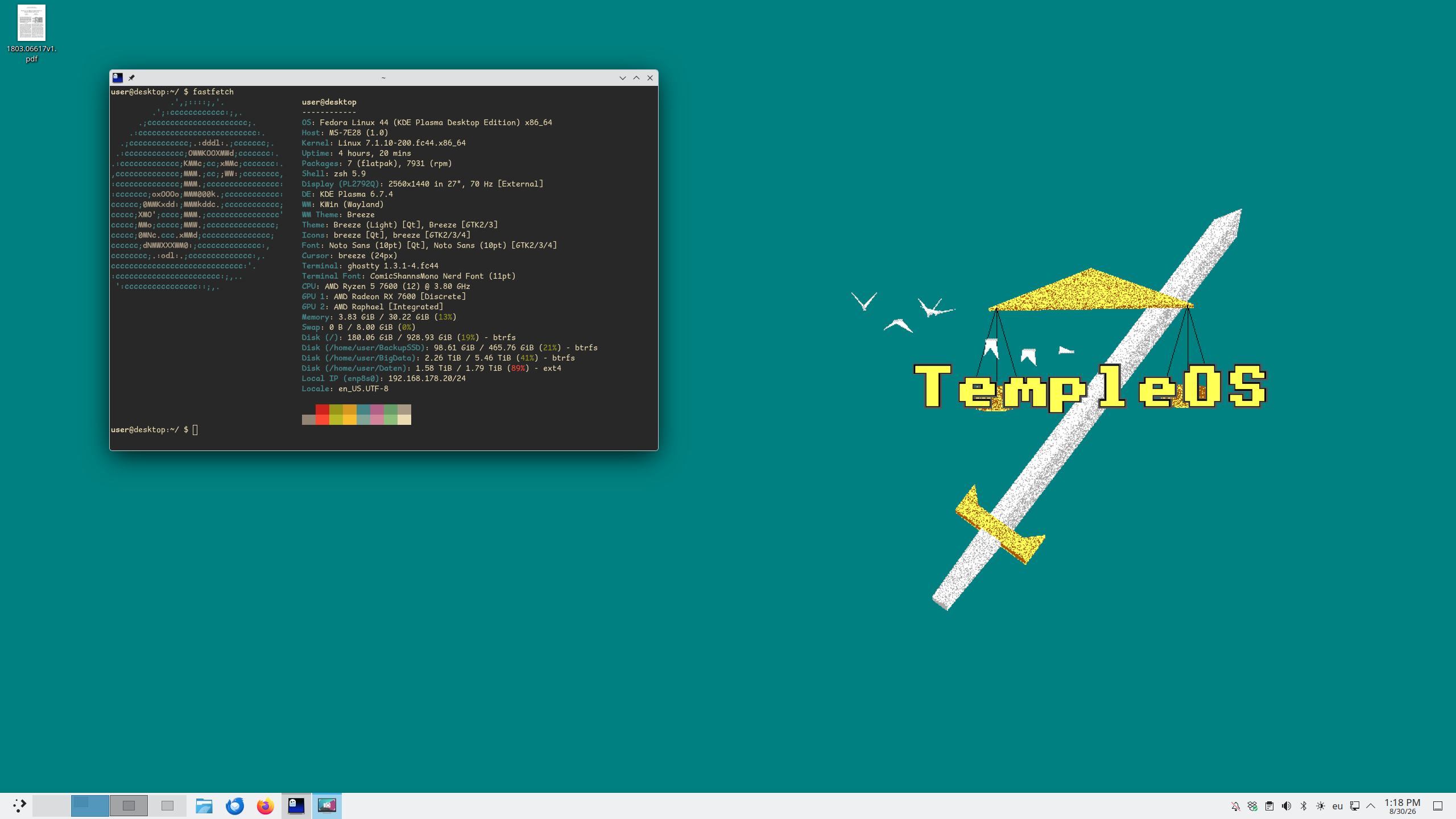Click the 'Terminal: ghostty 1.3.1-4.fc44' line
Image resolution: width=1456 pixels, height=819 pixels.
click(x=370, y=266)
